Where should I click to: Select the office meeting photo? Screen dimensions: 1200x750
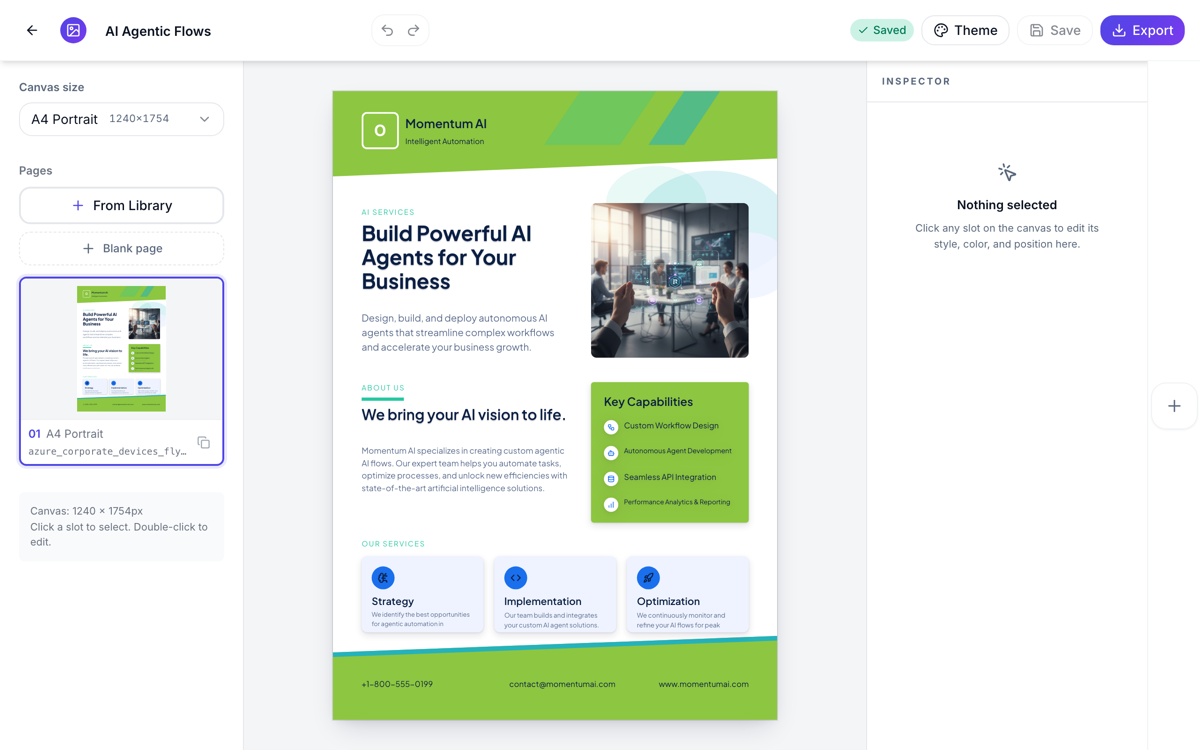(x=670, y=280)
